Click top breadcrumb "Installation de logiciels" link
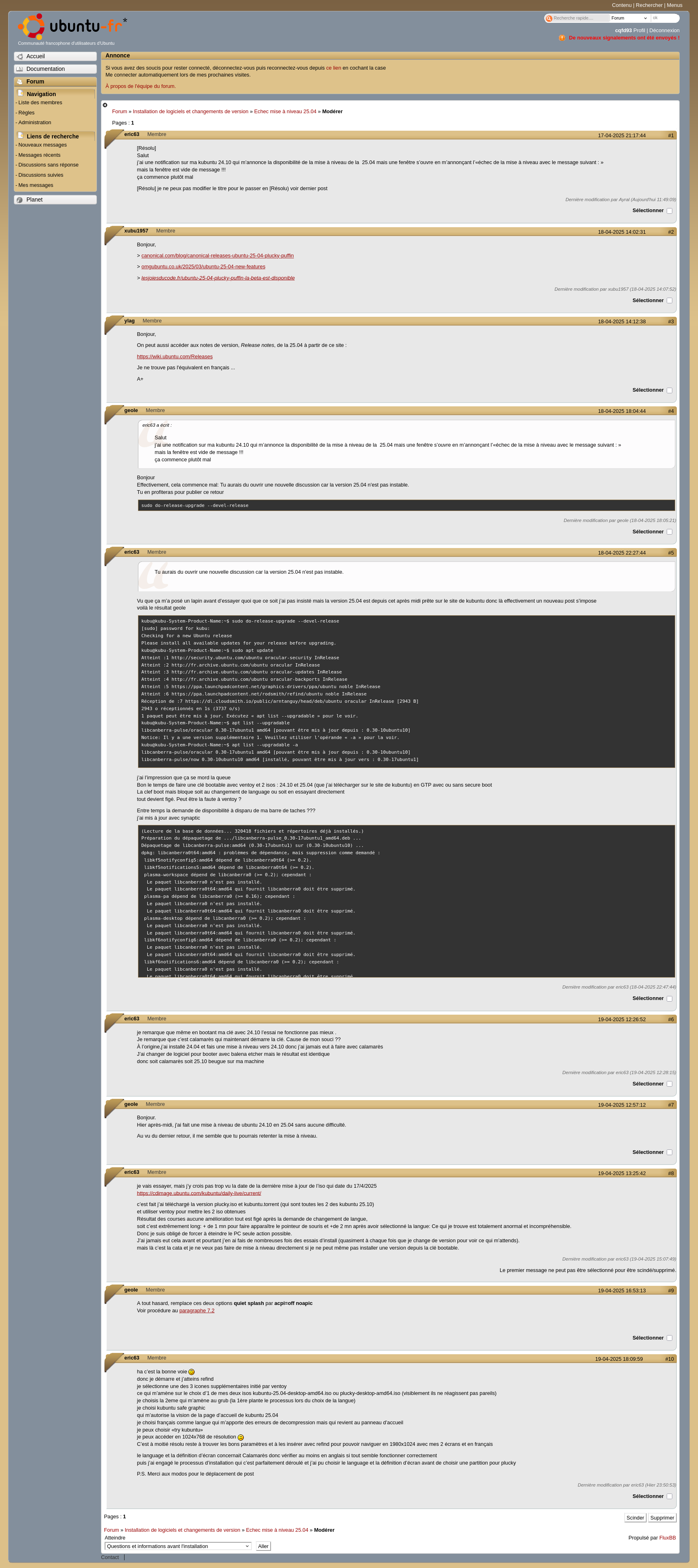 point(190,112)
